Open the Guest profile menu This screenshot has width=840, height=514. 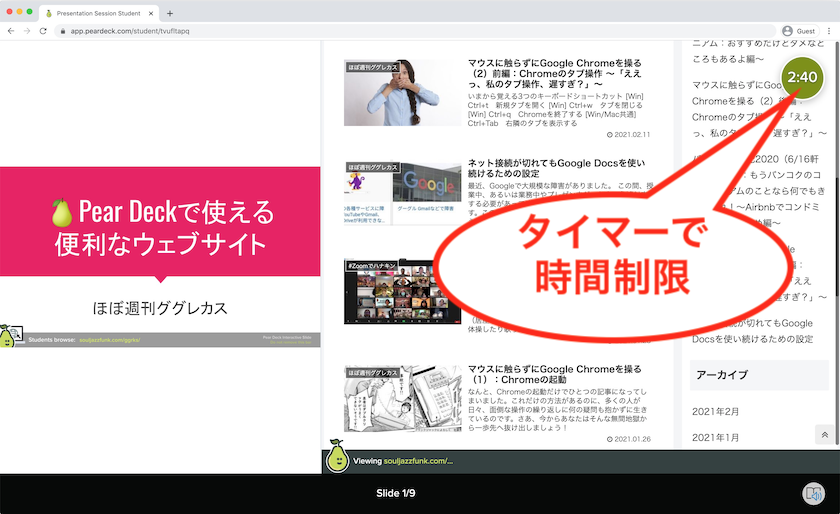pos(800,31)
